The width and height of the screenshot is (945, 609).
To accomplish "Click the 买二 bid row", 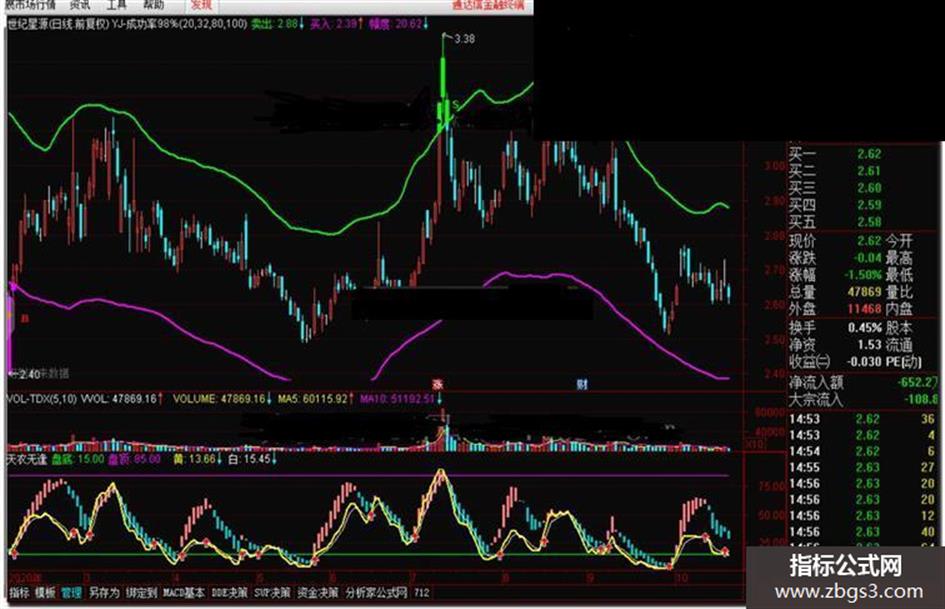I will pos(835,171).
